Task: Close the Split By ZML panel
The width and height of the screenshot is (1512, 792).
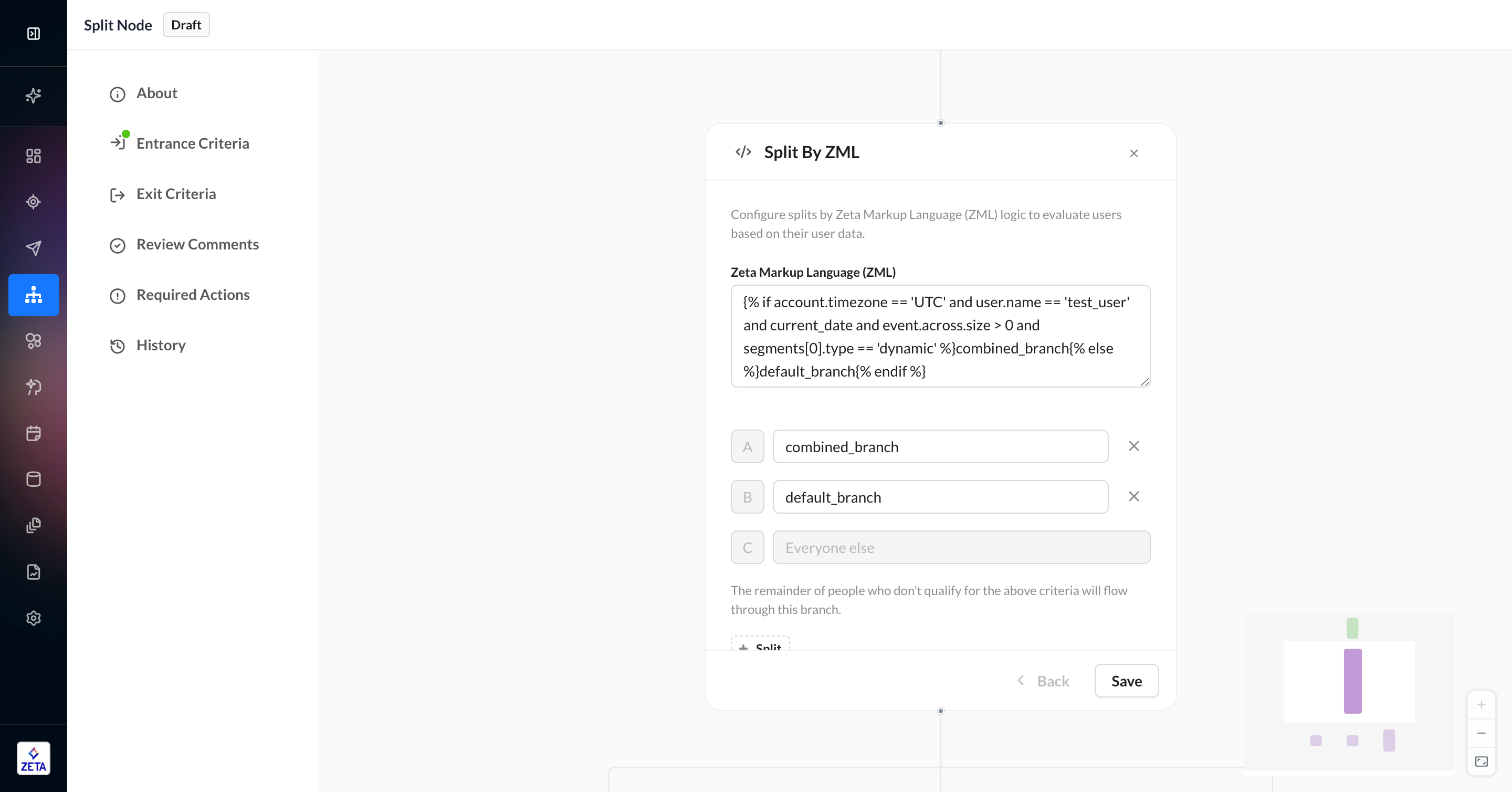Action: tap(1133, 153)
